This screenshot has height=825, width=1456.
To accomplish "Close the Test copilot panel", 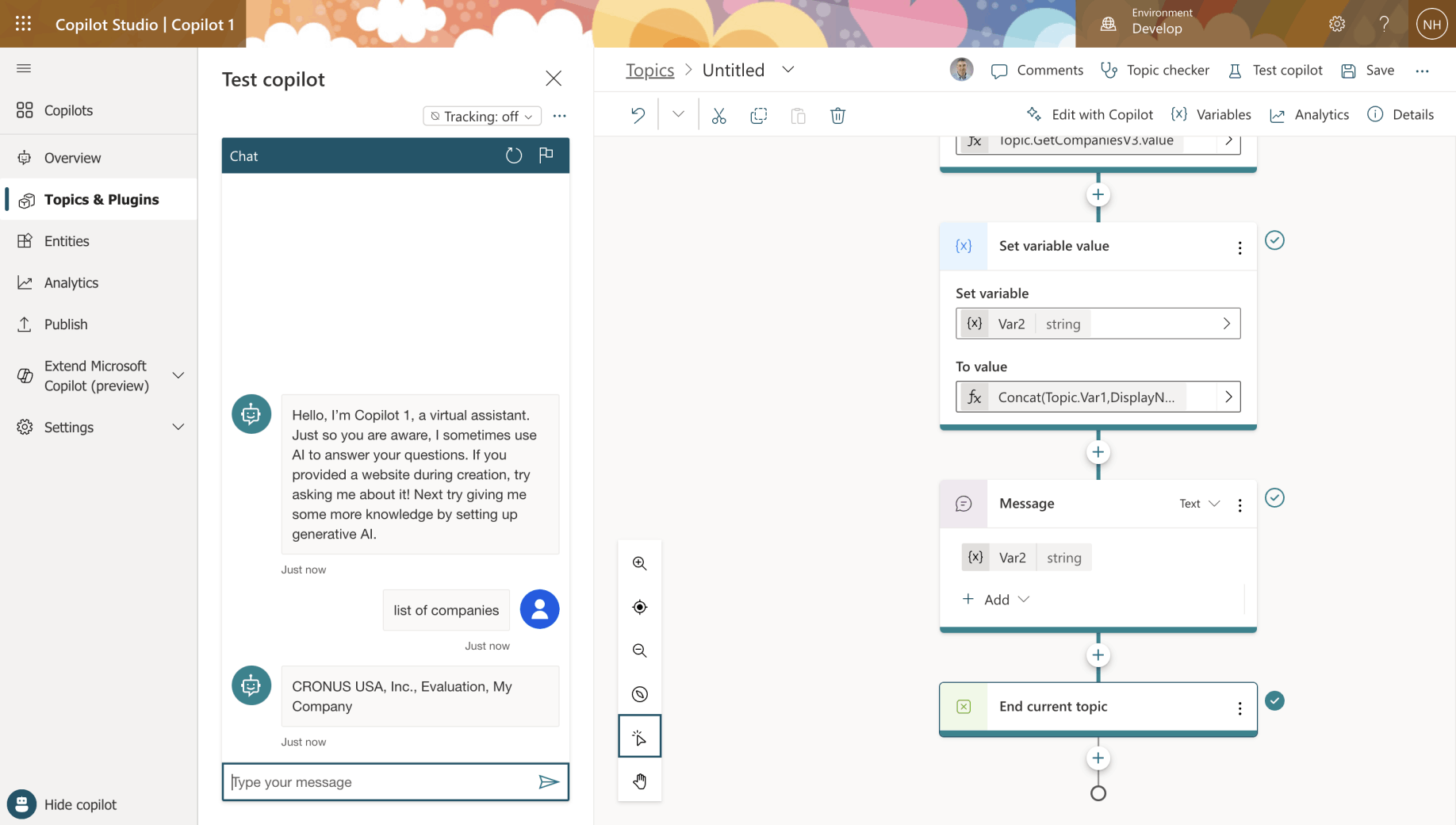I will 554,79.
